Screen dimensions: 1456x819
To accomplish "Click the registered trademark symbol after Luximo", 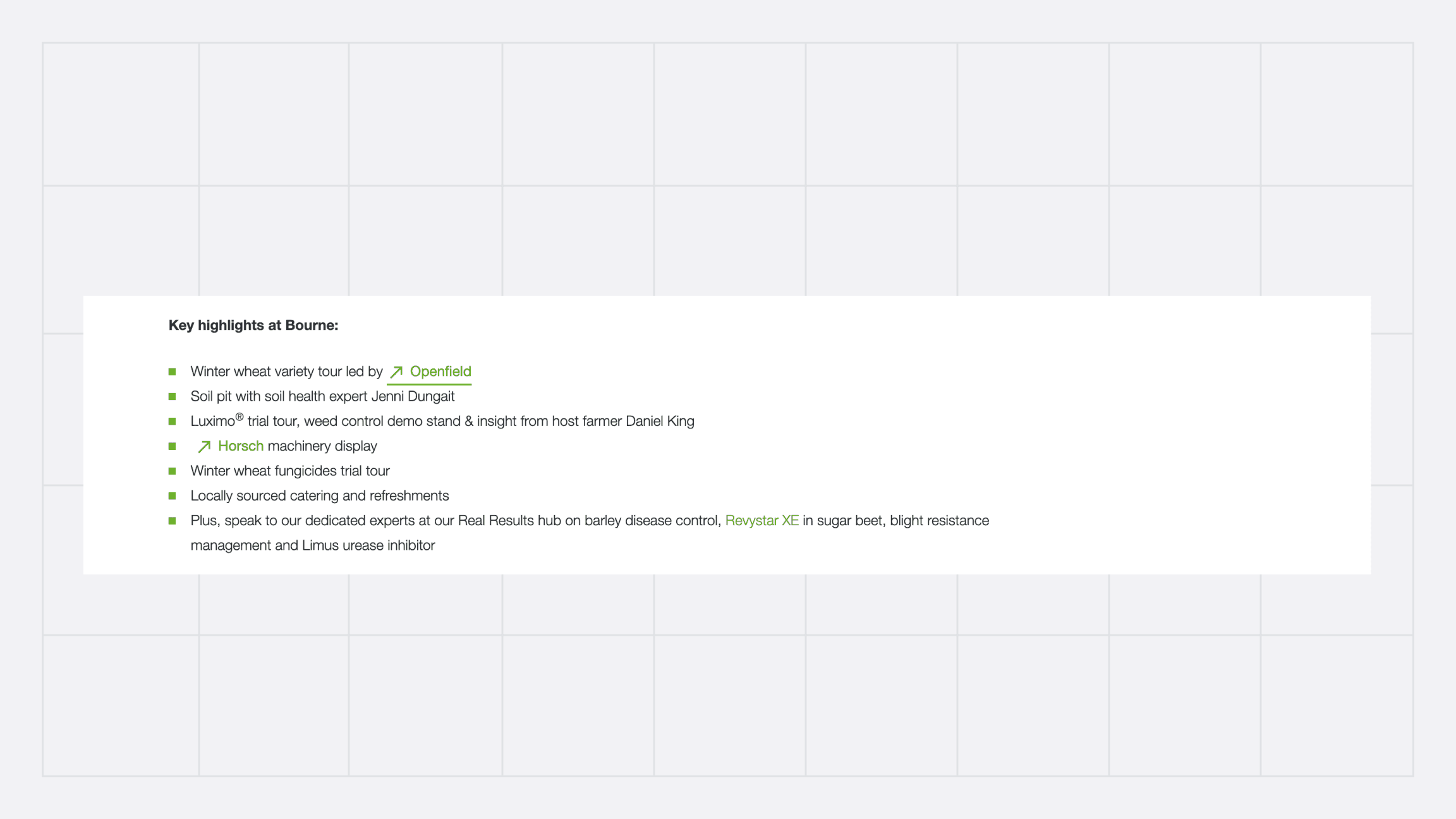I will coord(240,417).
